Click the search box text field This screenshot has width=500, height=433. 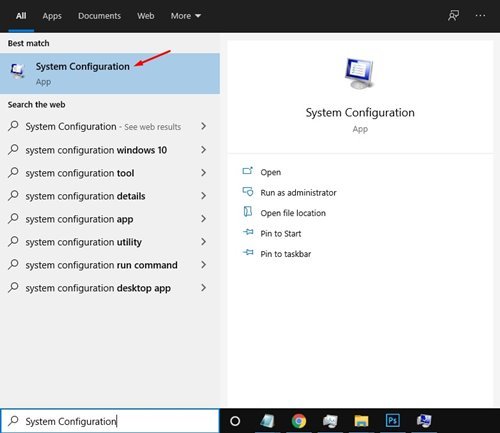pyautogui.click(x=110, y=421)
